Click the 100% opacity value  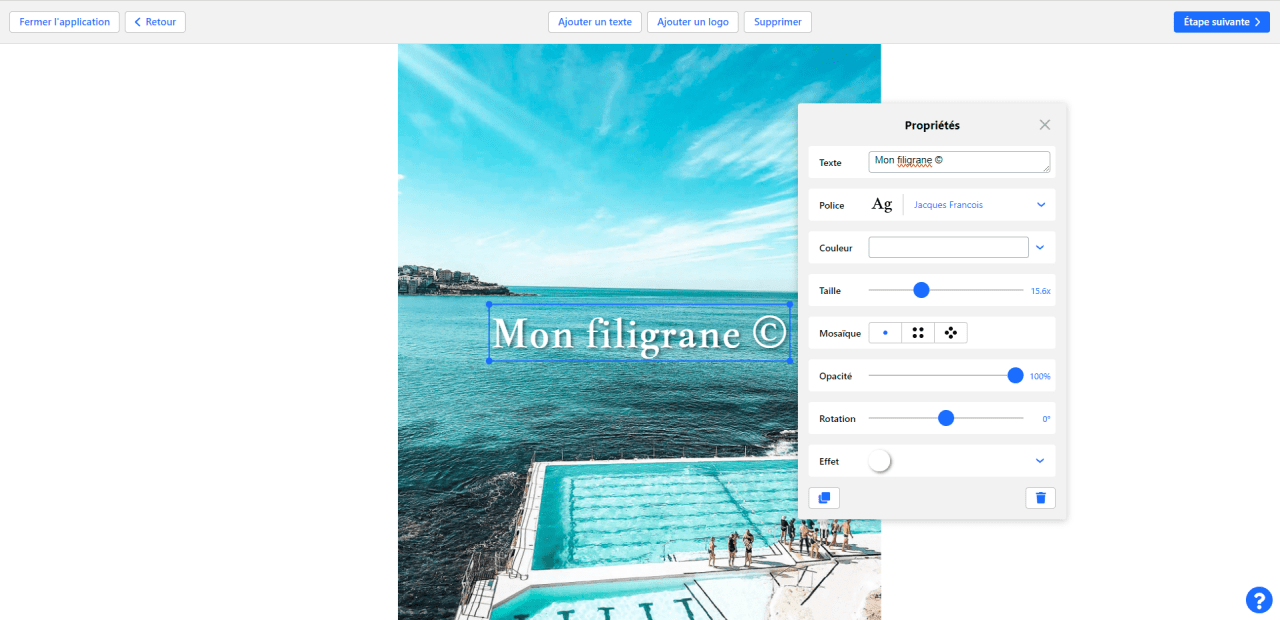pos(1040,376)
